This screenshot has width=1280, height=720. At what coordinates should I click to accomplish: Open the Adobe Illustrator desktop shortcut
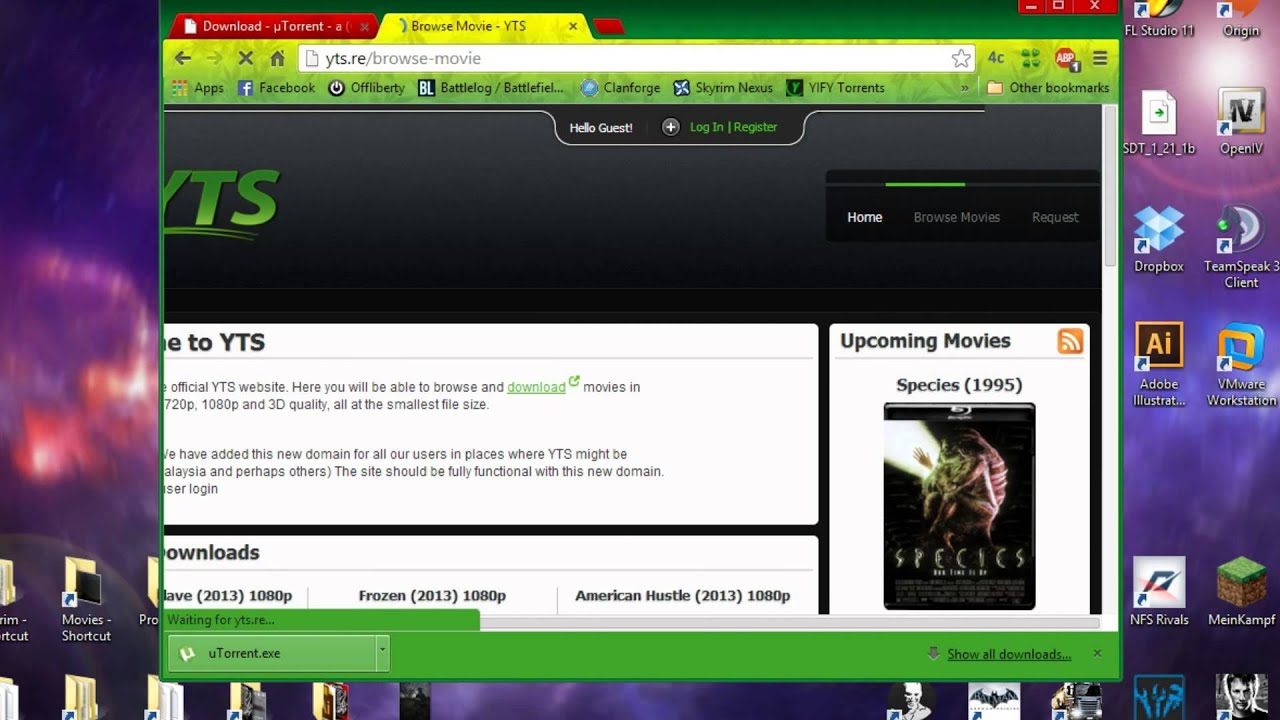[1159, 364]
